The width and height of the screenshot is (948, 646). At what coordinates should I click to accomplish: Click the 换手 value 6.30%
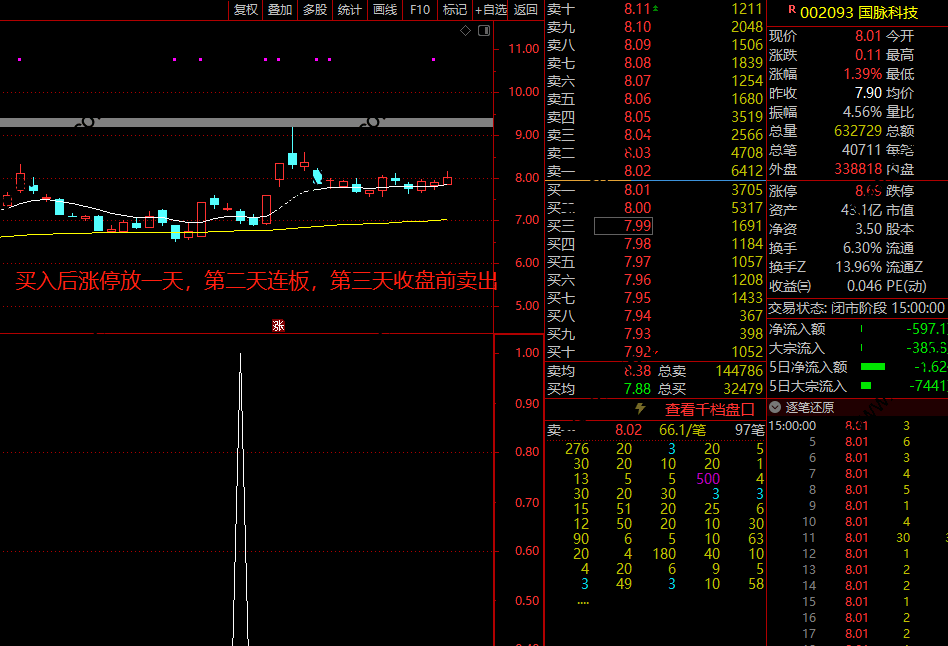[x=862, y=248]
